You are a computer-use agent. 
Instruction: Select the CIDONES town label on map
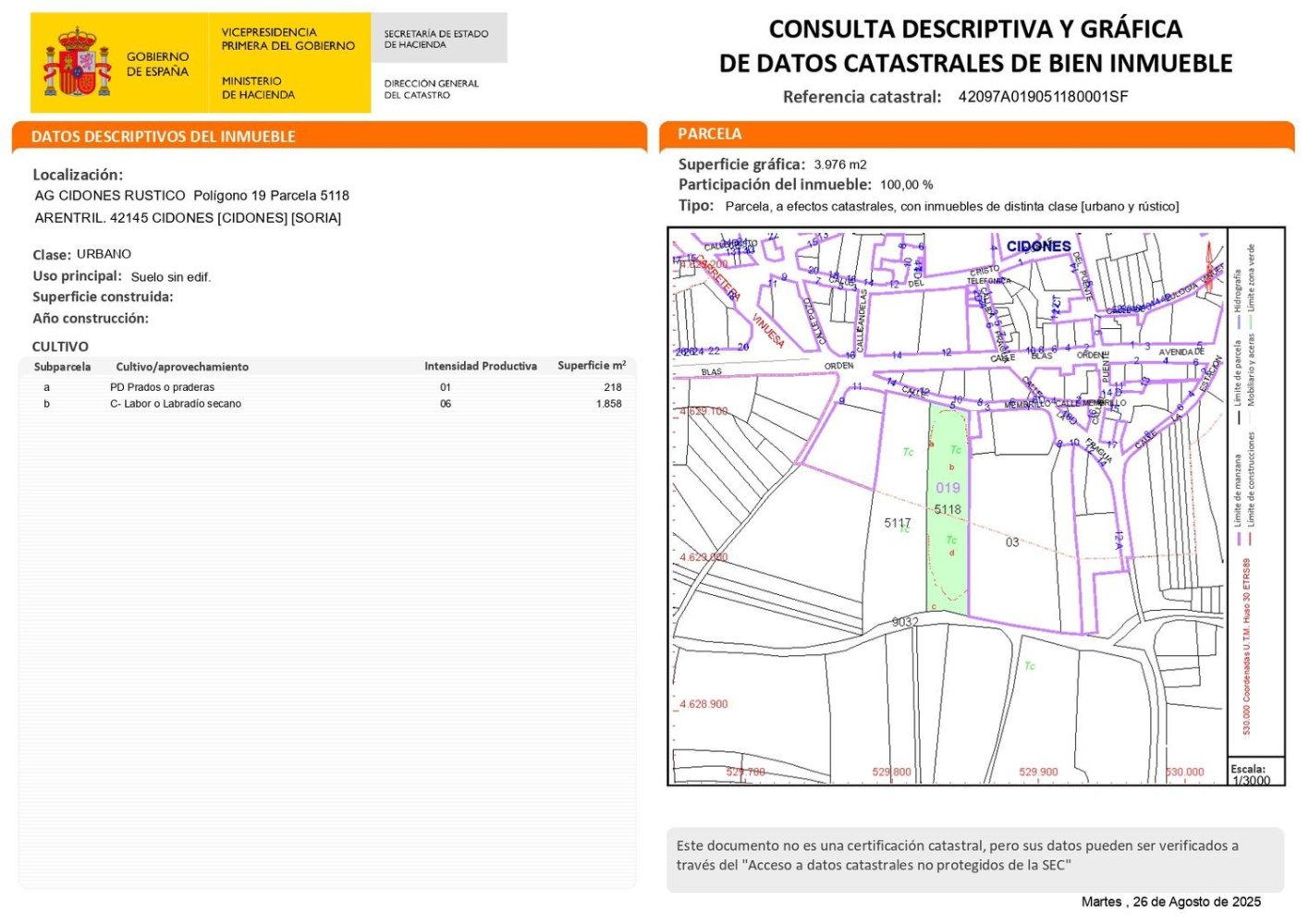(x=1038, y=247)
